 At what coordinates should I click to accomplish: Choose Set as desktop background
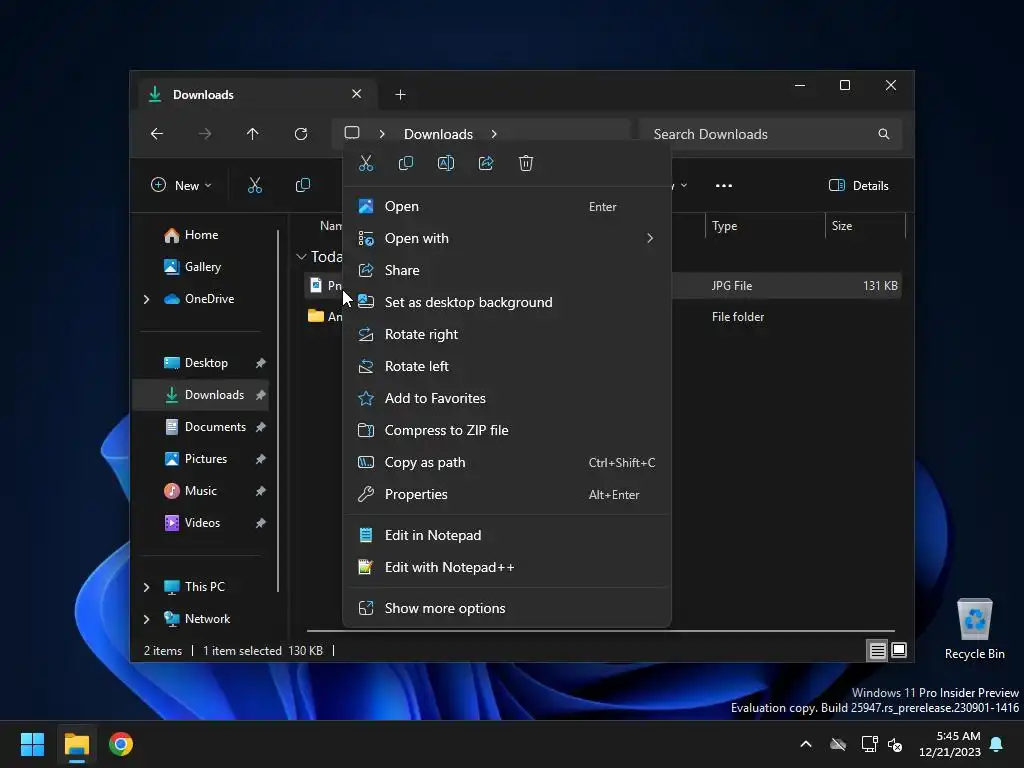pos(507,302)
